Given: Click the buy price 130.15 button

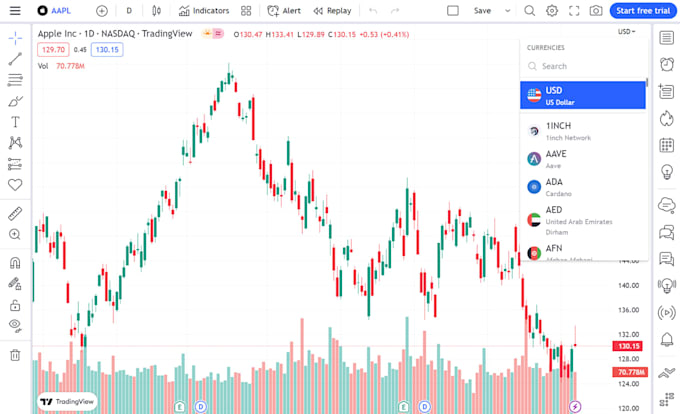Looking at the screenshot, I should 107,49.
